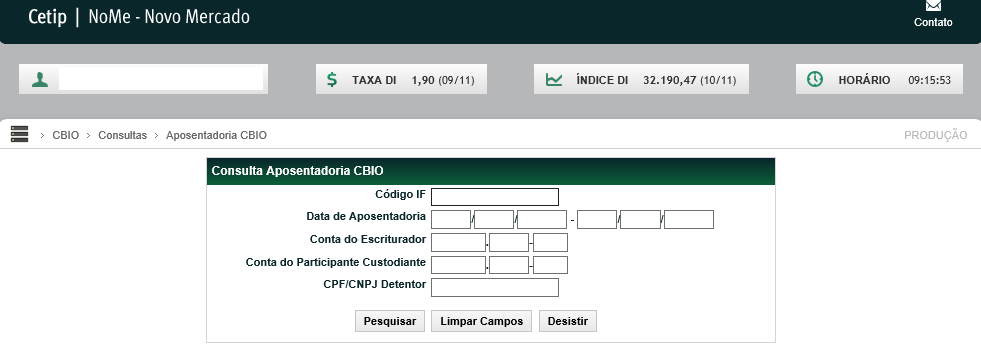Click the Cetip NoMe logo title

tap(139, 17)
